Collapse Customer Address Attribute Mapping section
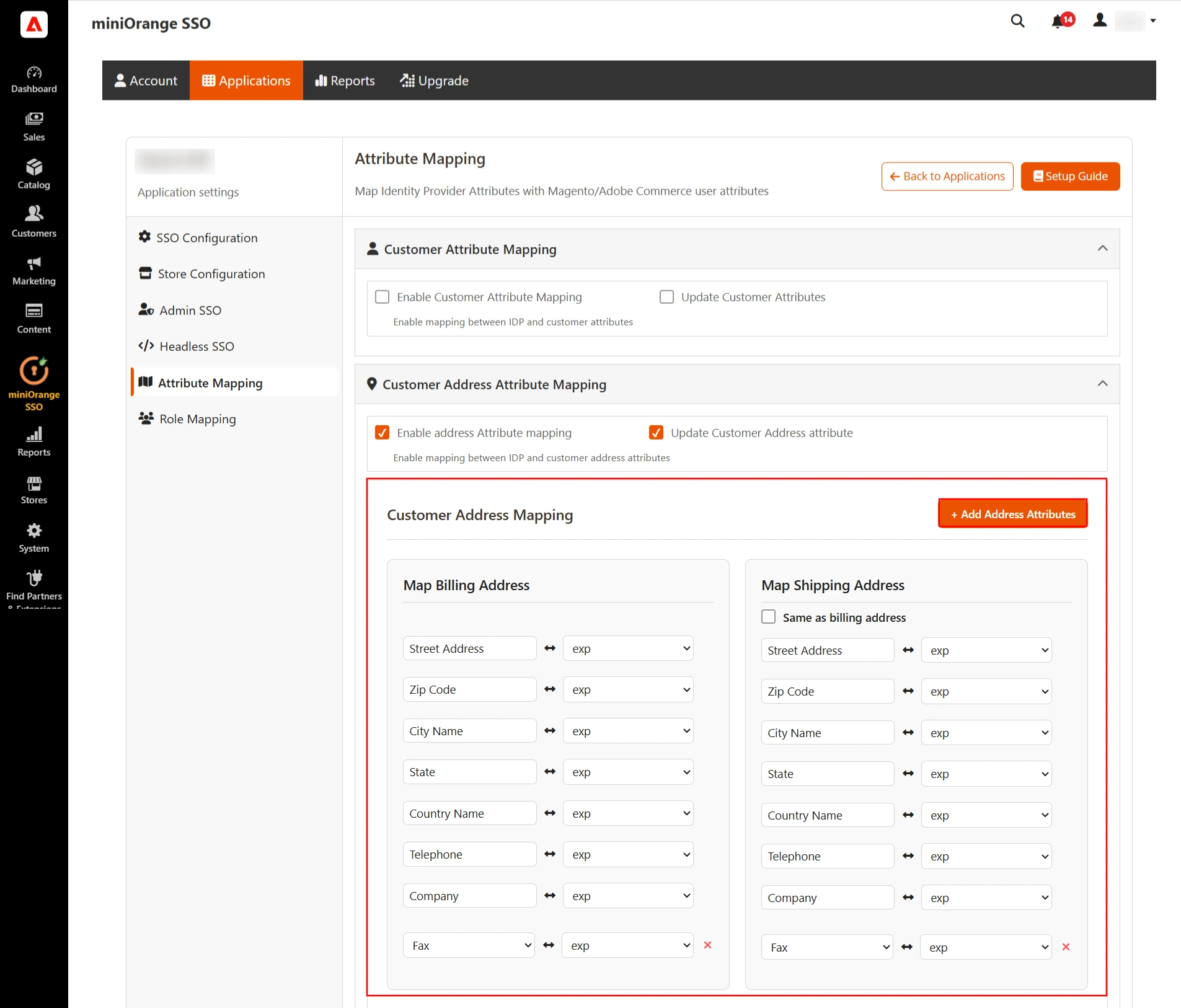Screen dimensions: 1181x1008 1102,384
